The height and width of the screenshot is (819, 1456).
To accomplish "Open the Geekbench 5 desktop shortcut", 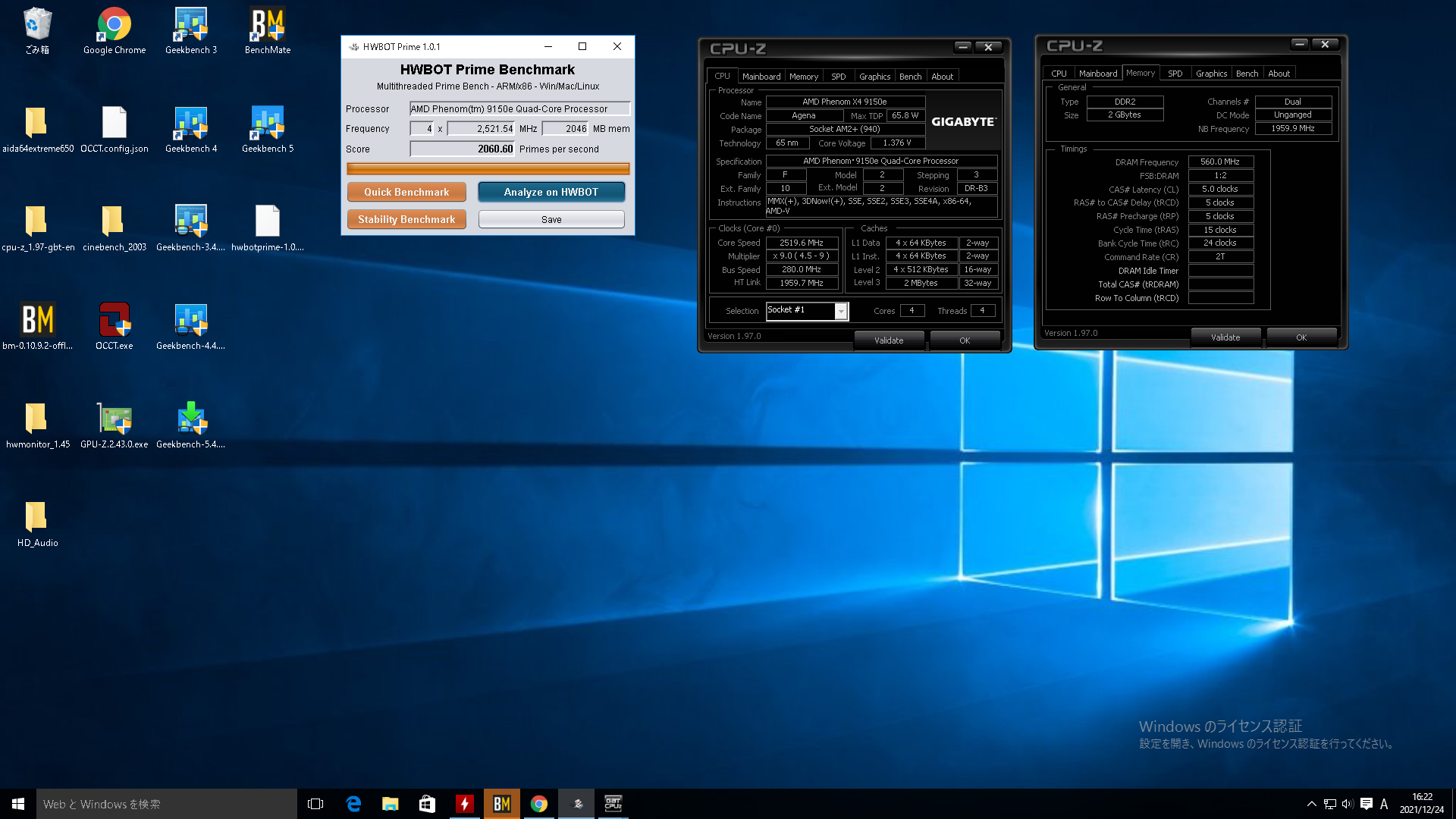I will [268, 130].
